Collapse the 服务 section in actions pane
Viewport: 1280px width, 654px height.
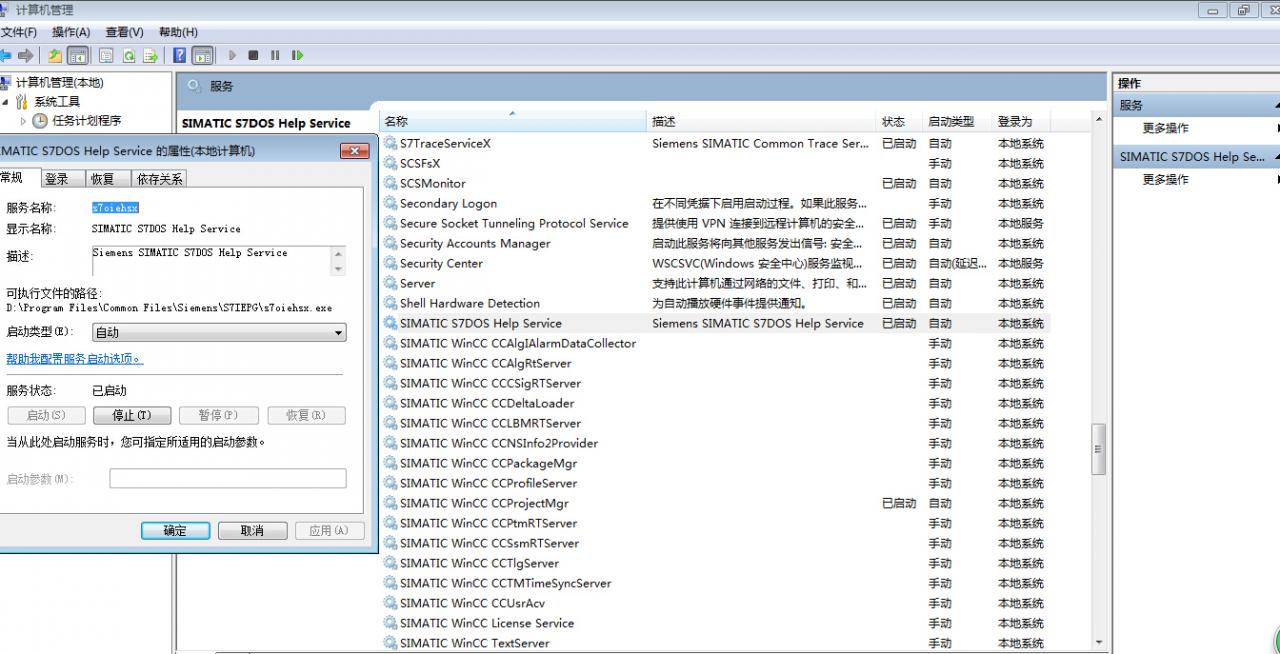pyautogui.click(x=1275, y=105)
